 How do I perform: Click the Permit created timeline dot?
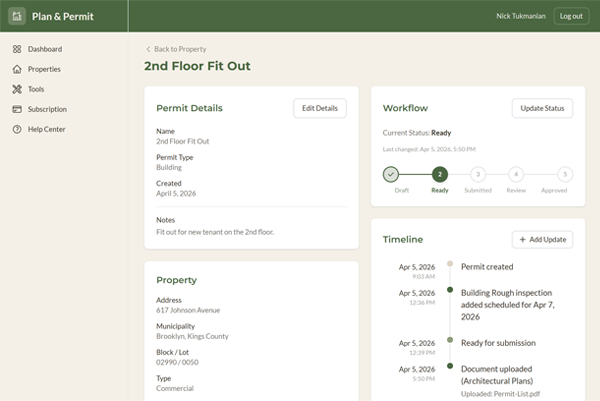pyautogui.click(x=450, y=264)
